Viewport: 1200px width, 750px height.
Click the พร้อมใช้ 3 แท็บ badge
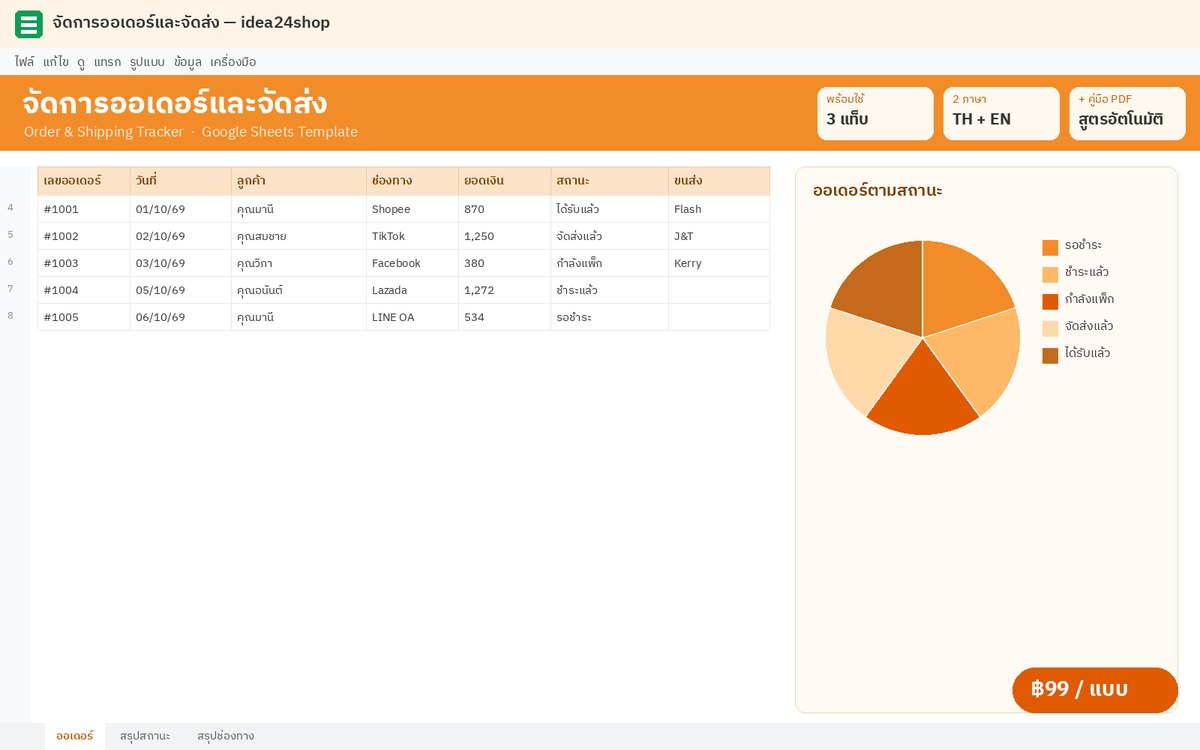point(875,113)
